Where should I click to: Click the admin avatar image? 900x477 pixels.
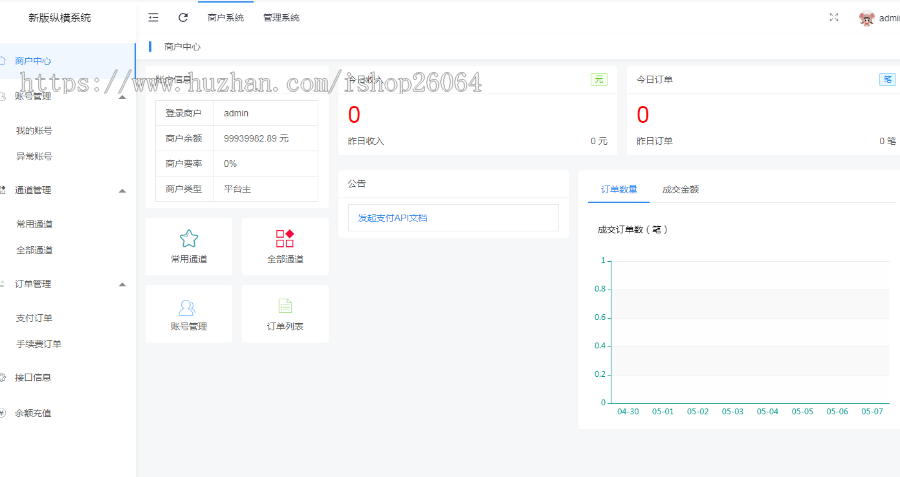click(867, 18)
